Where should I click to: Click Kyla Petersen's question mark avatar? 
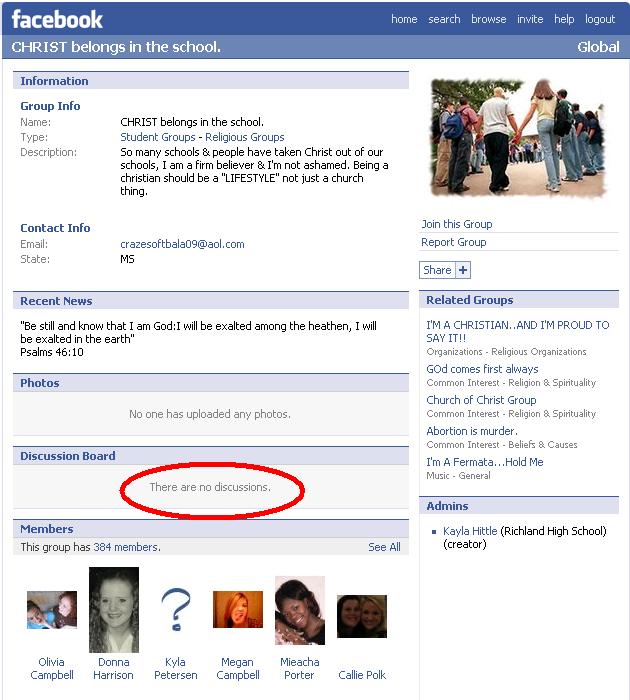coord(176,609)
